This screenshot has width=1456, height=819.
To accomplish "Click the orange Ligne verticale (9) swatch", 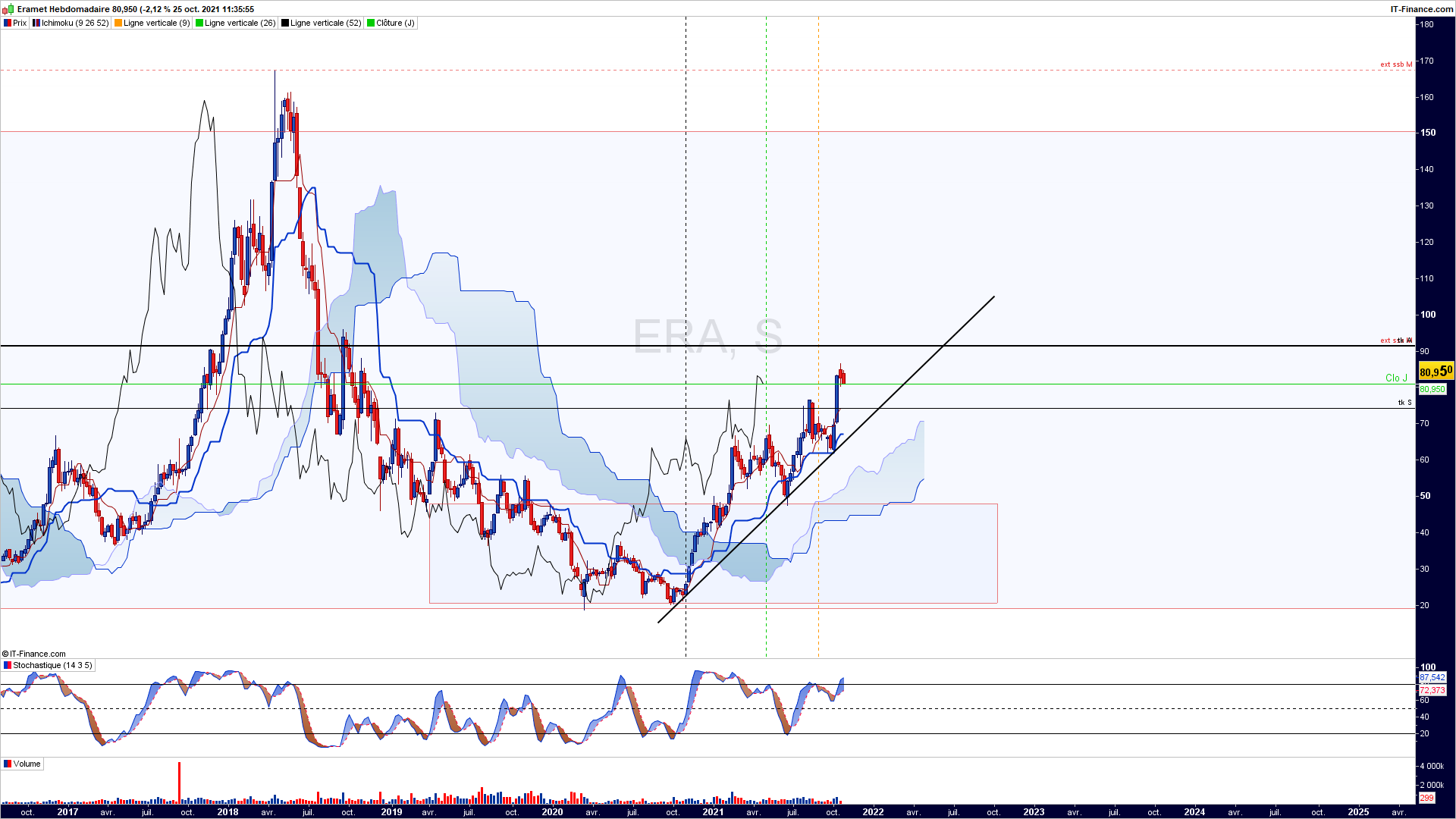I will [118, 24].
